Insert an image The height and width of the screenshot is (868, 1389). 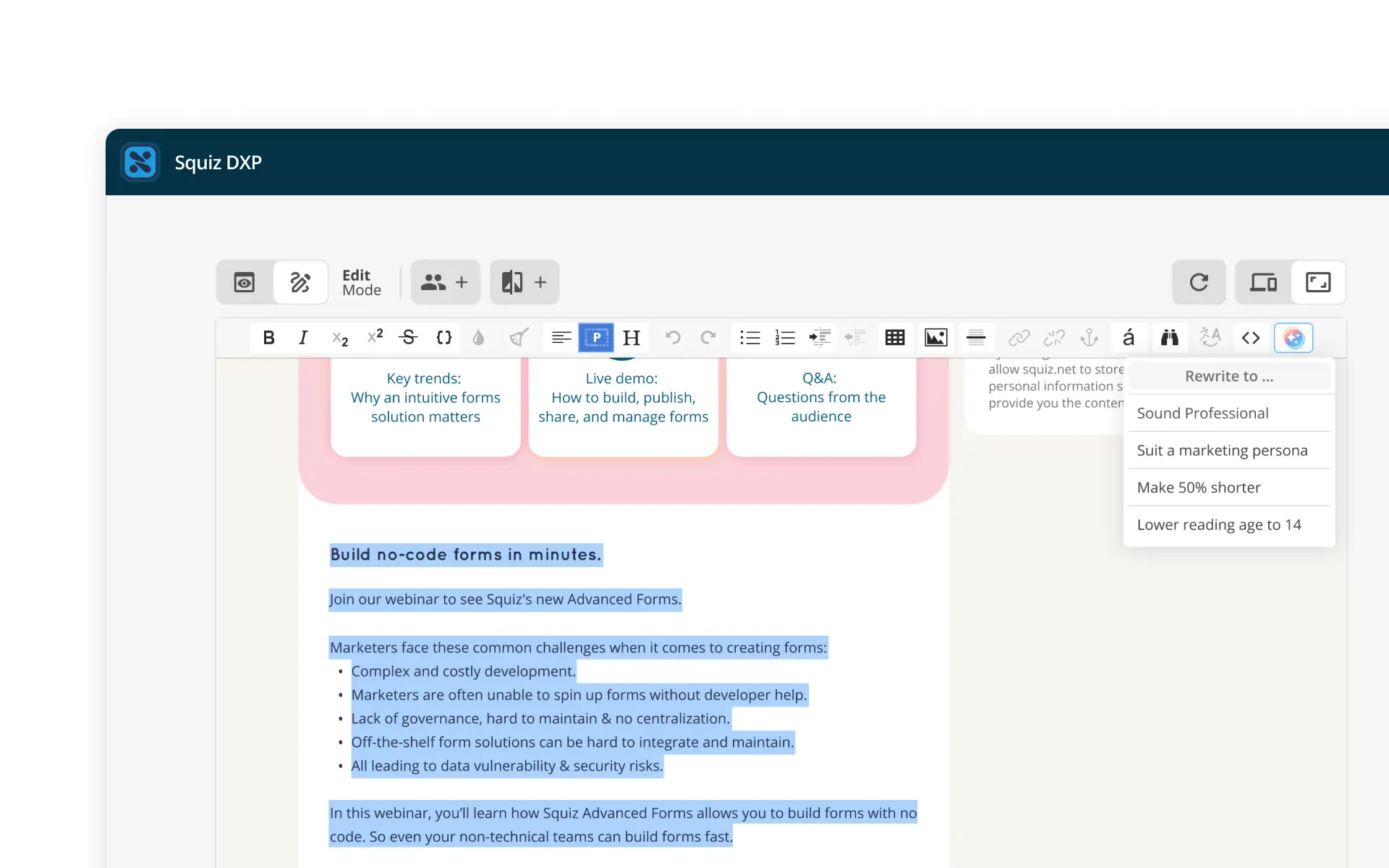pyautogui.click(x=936, y=338)
